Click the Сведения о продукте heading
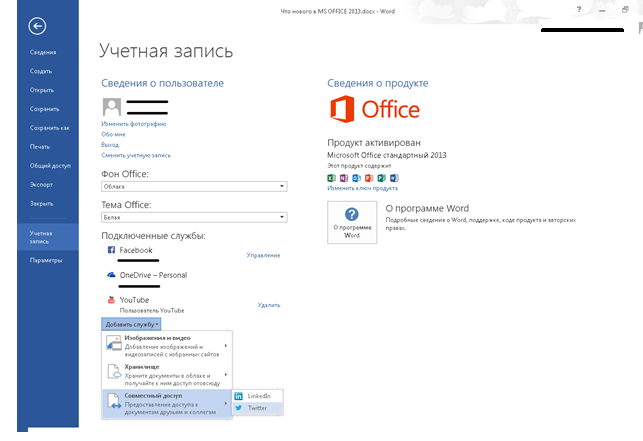643x441 pixels. pos(378,83)
